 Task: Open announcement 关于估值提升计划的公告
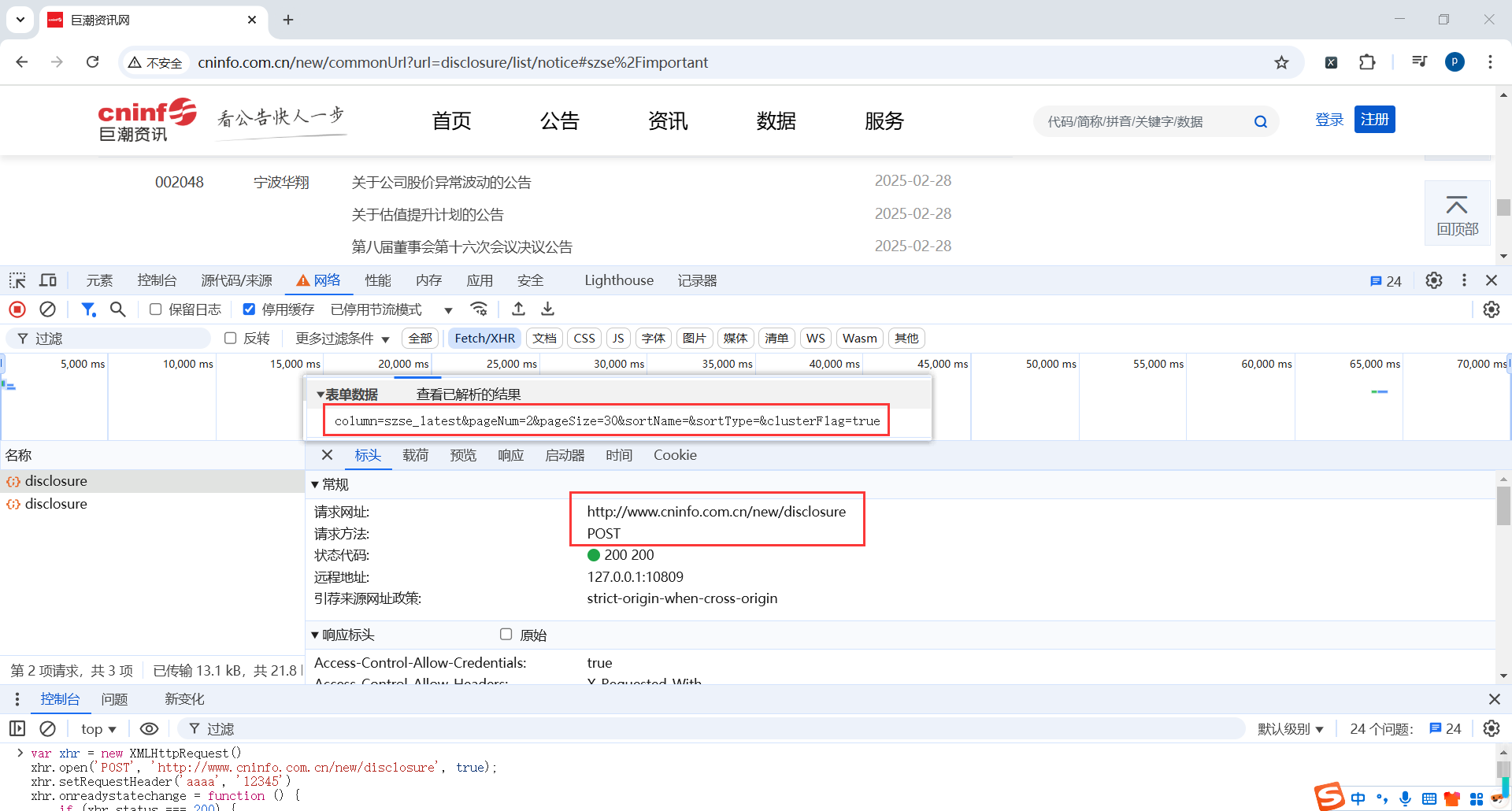[x=428, y=215]
